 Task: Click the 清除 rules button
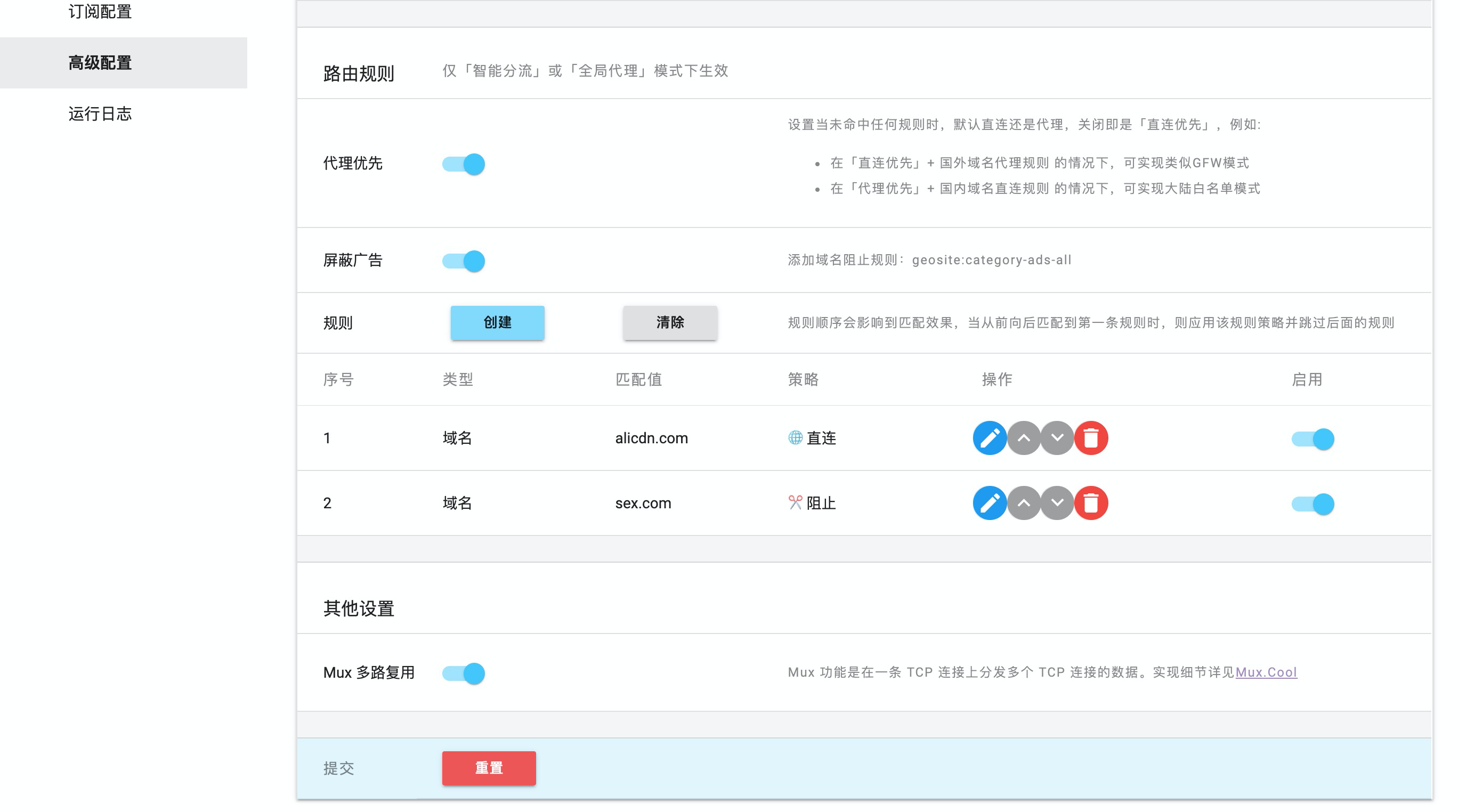[669, 322]
